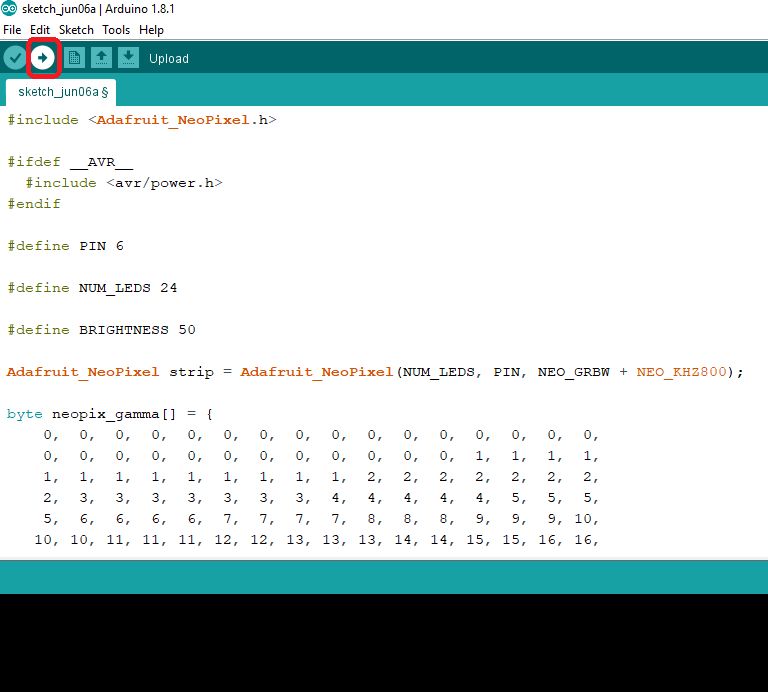
Task: Click the Adafruit_NeoPixel.h include line
Action: click(142, 120)
